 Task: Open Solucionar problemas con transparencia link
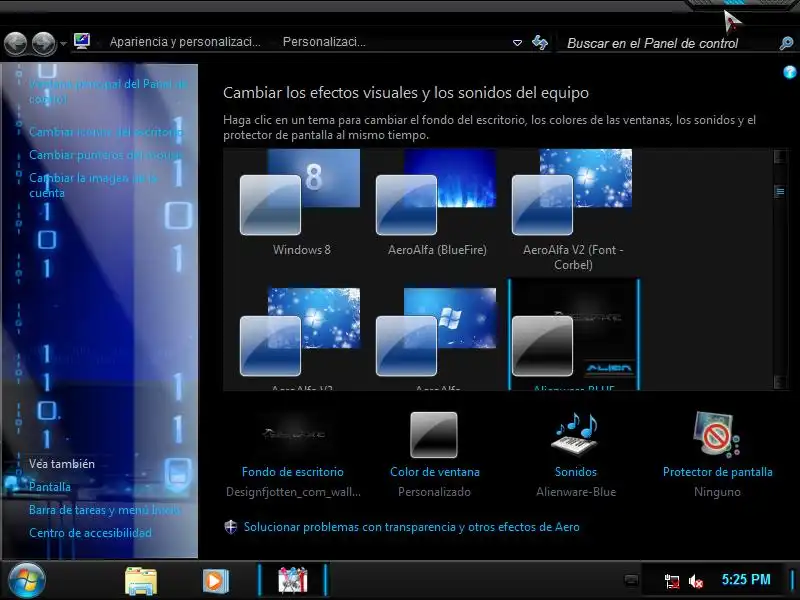(411, 527)
